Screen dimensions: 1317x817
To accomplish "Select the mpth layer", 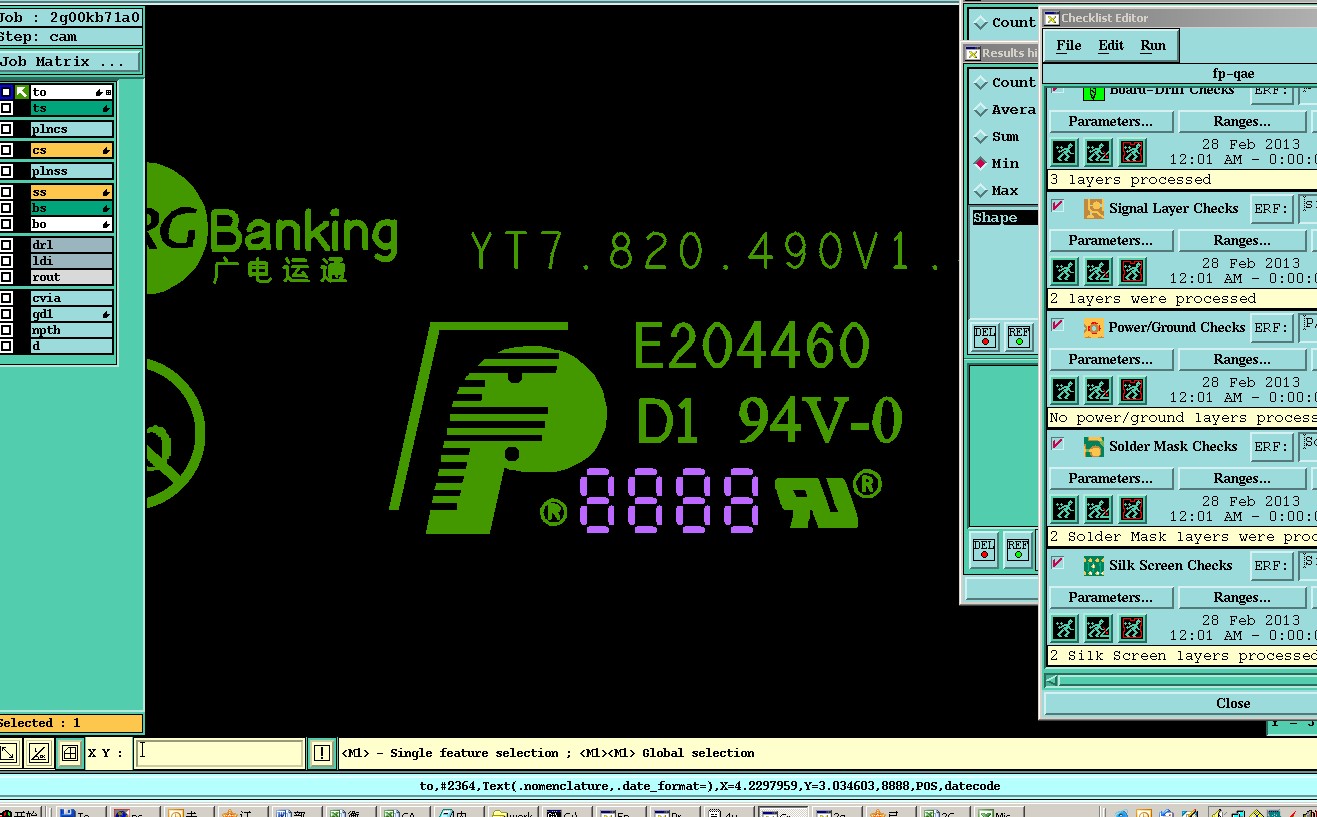I will pyautogui.click(x=71, y=330).
